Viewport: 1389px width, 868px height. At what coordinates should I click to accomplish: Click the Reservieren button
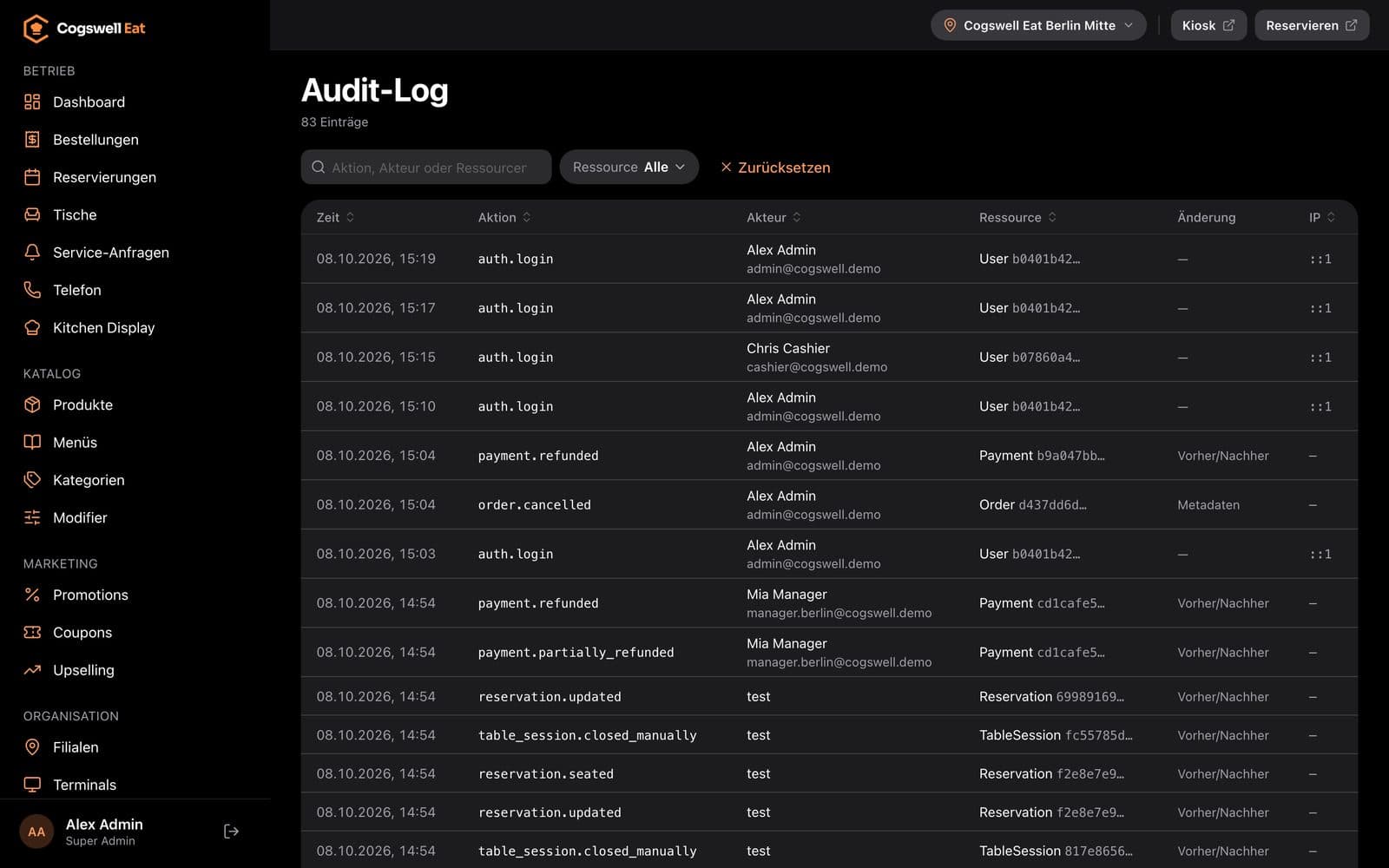1312,25
